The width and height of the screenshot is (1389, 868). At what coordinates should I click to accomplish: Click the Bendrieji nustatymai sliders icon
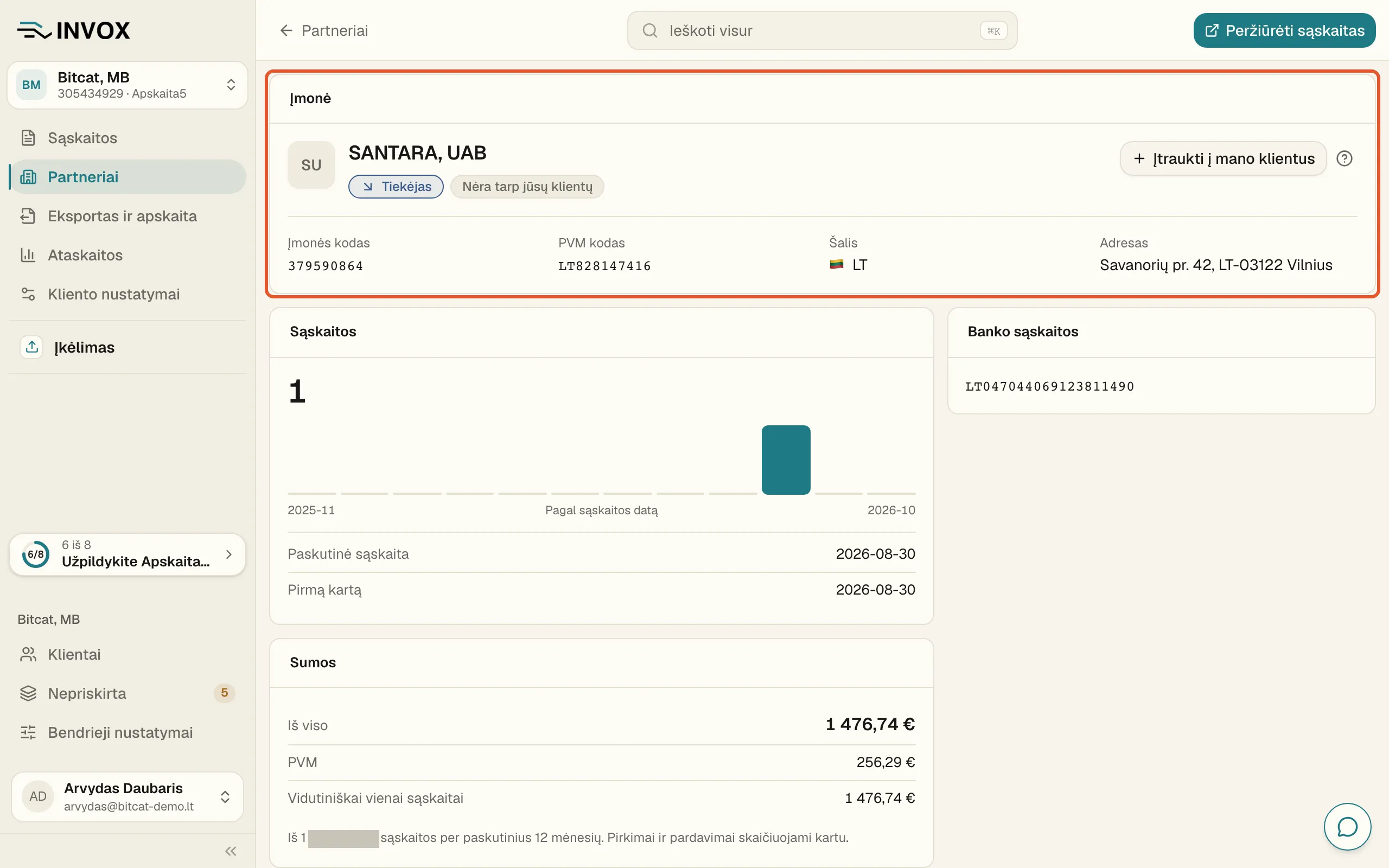[28, 732]
